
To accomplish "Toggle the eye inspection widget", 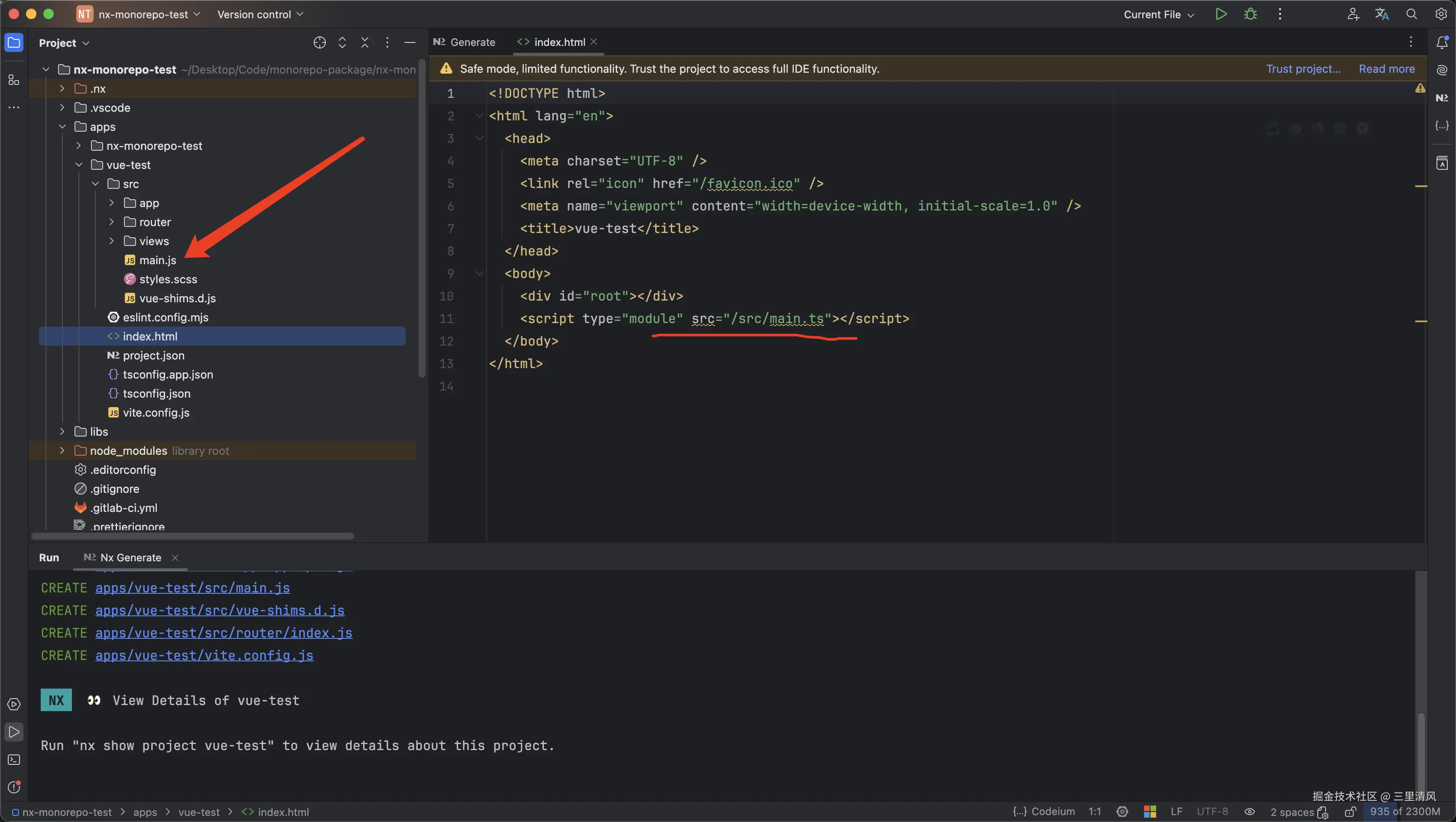I will (1250, 812).
